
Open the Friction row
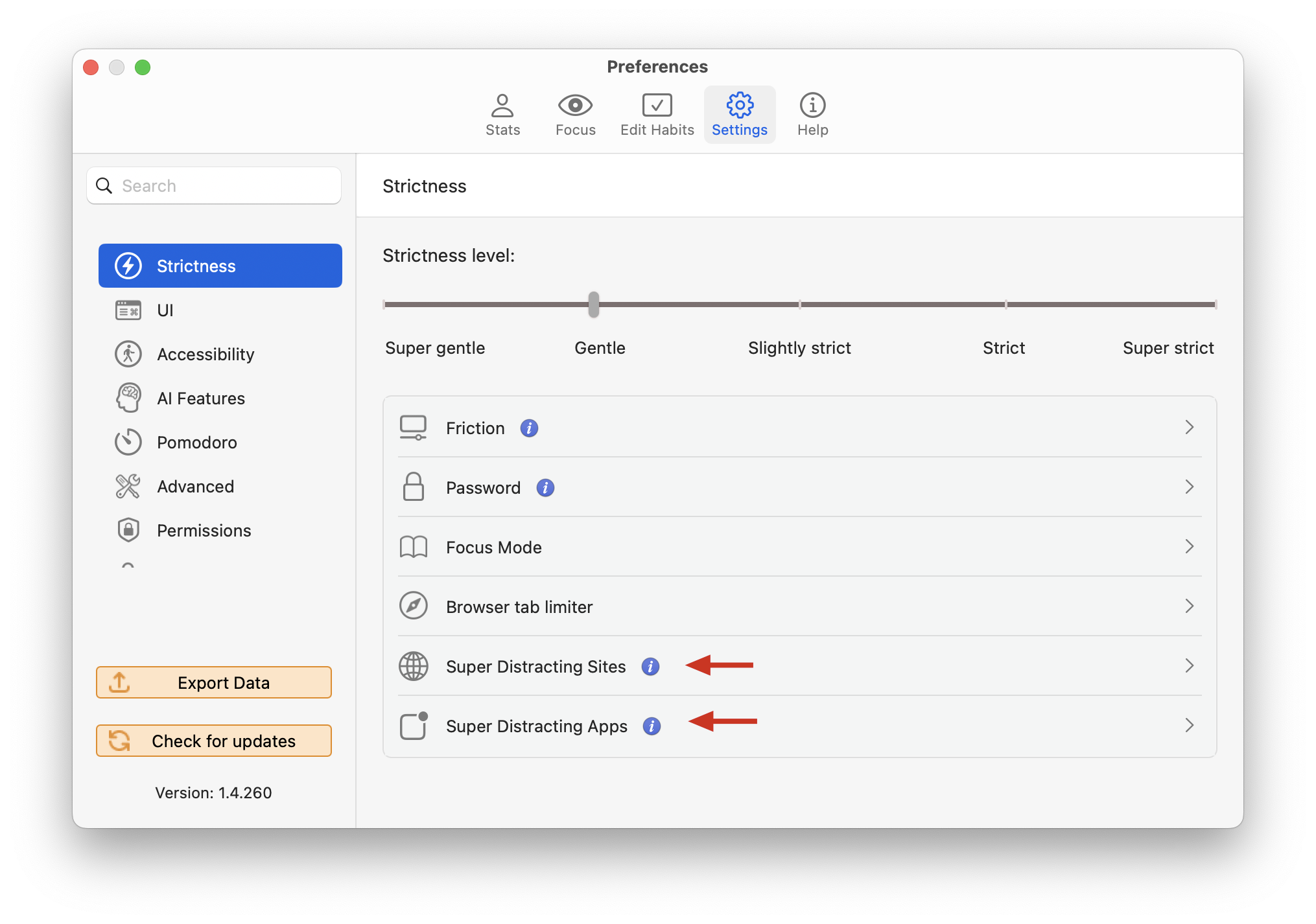[x=800, y=428]
